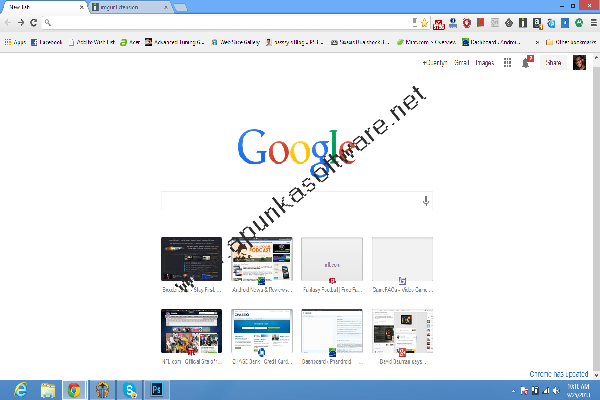
Task: Open the Dashboard bookmark in bookmarks bar
Action: 491,42
